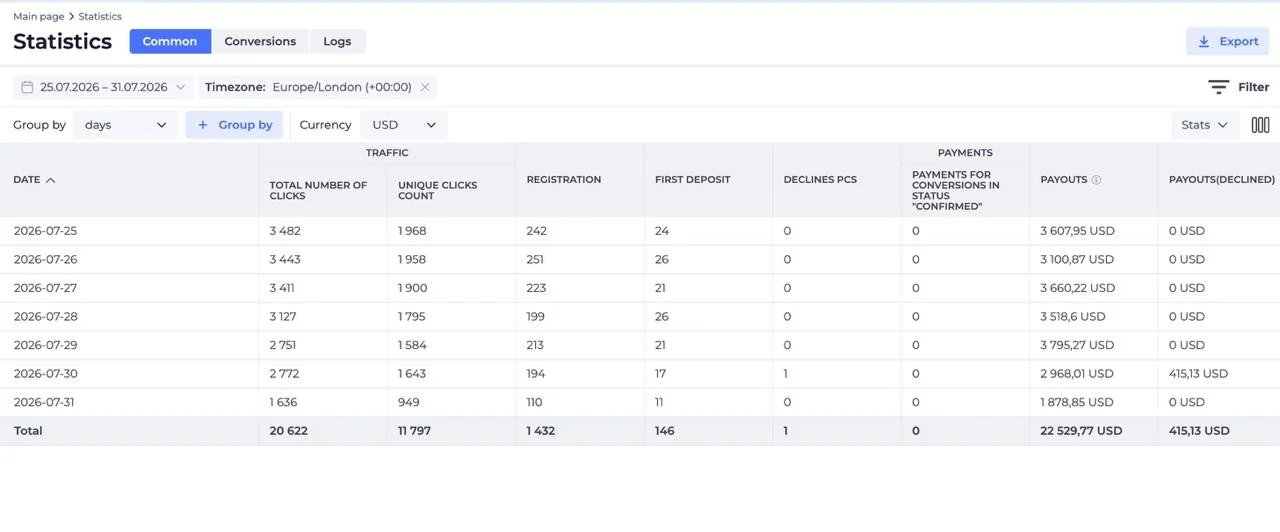The width and height of the screenshot is (1280, 532).
Task: Click total clicks value 3 482
Action: (x=285, y=231)
